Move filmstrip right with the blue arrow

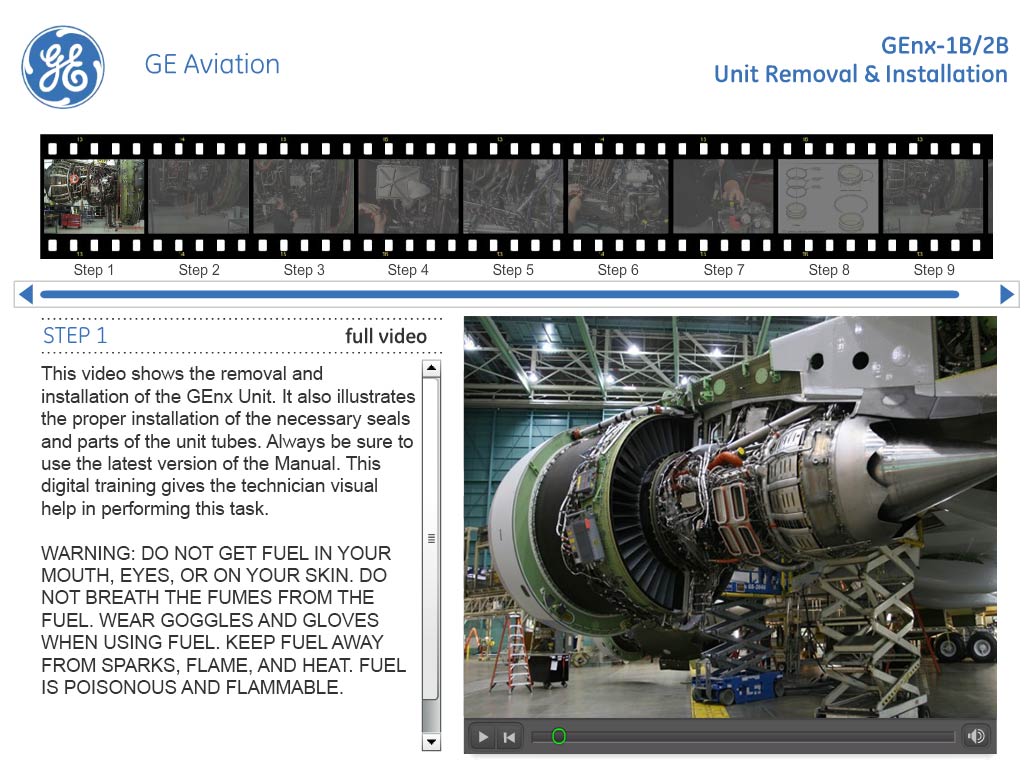[x=1006, y=294]
